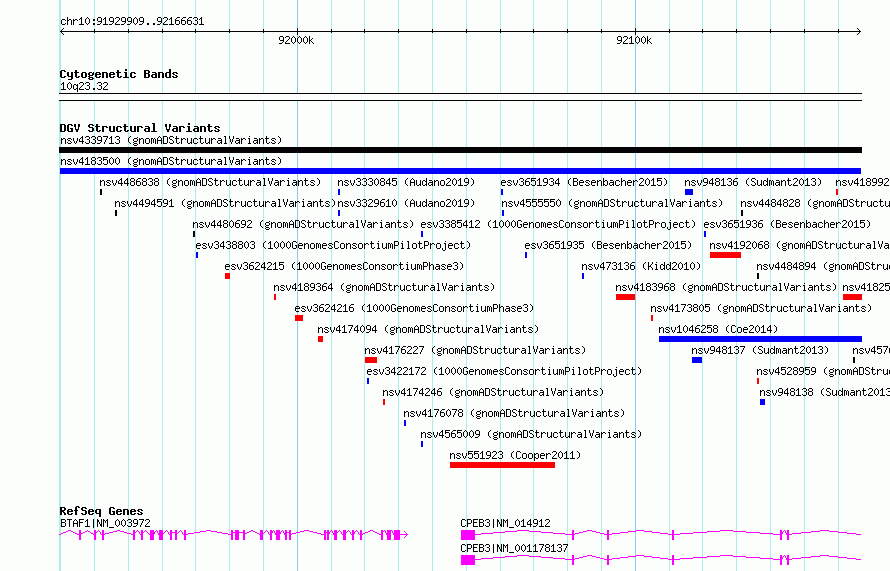
Task: Open the esv3422172 variant label
Action: (504, 371)
